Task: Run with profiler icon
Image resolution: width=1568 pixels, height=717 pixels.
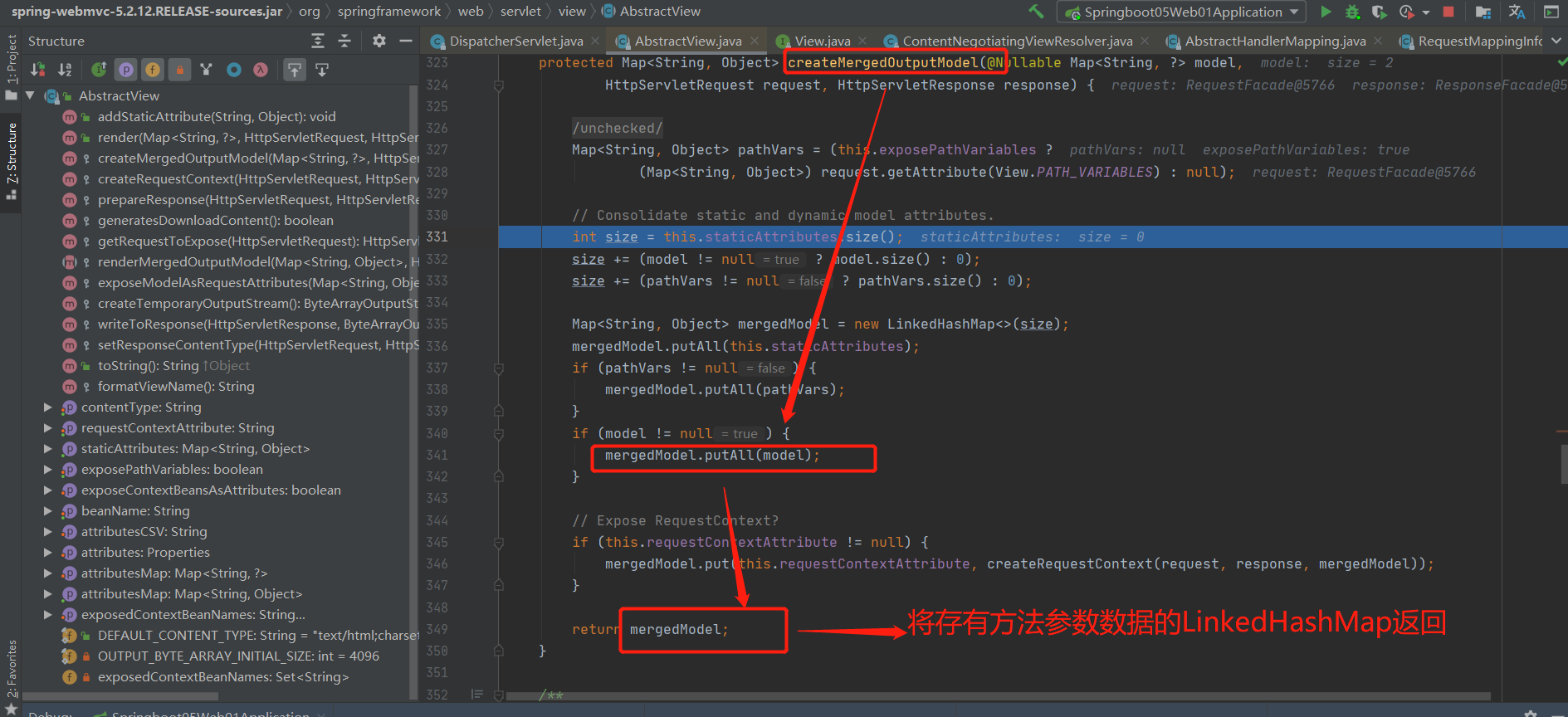Action: (1406, 12)
